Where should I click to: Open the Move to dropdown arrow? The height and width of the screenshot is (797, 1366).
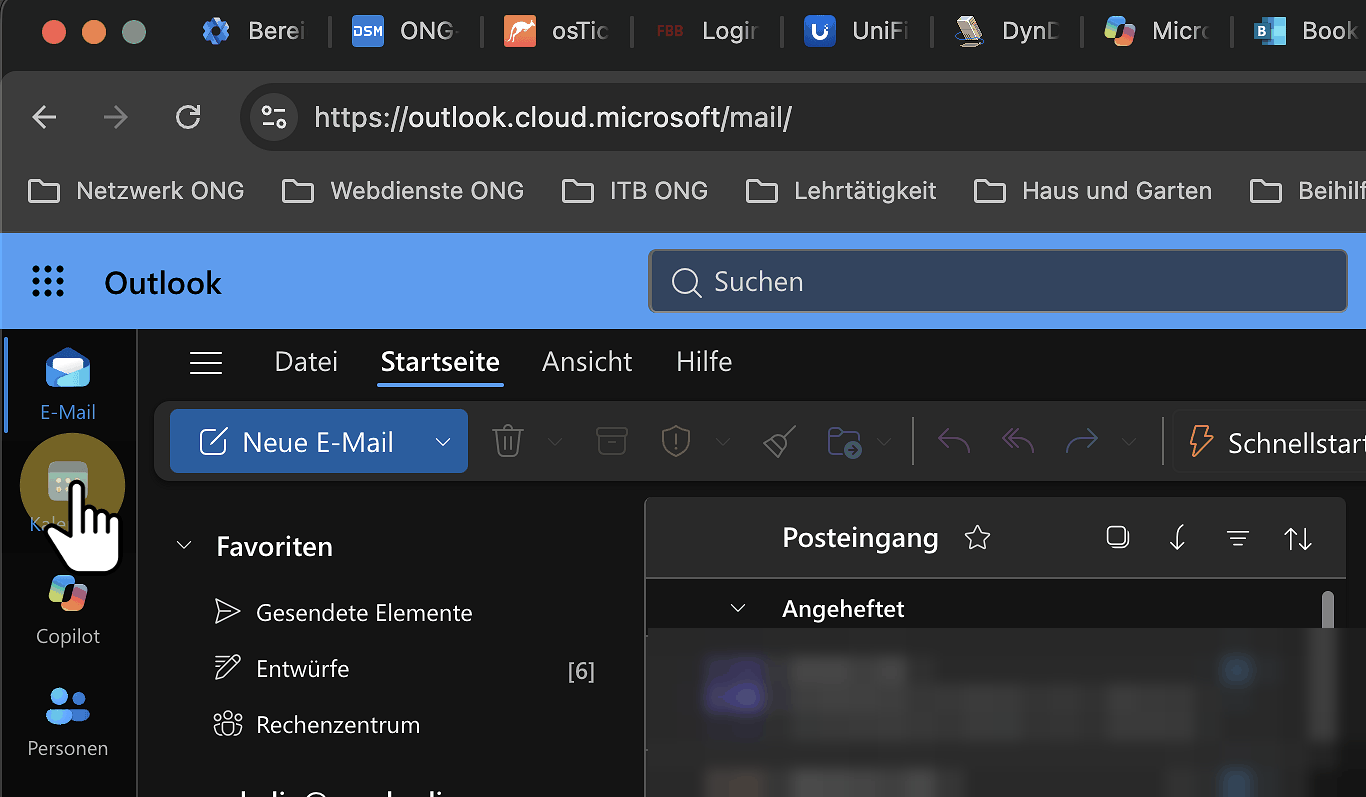coord(884,442)
